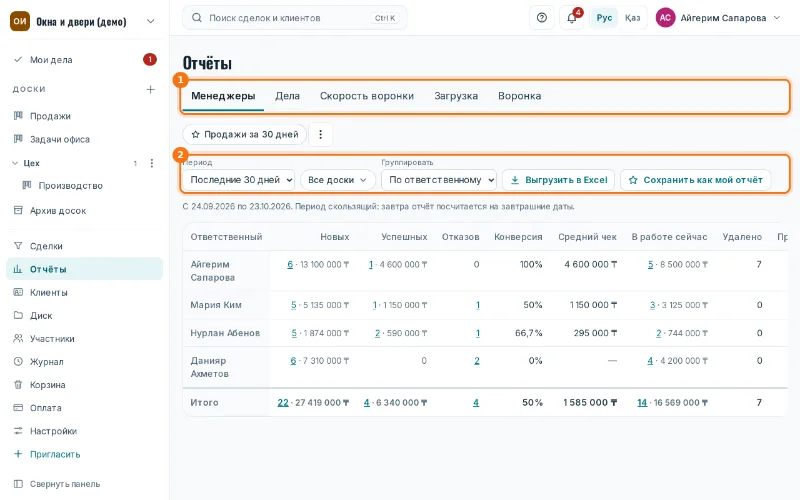
Task: Collapse the Цех board group
Action: tap(15, 163)
